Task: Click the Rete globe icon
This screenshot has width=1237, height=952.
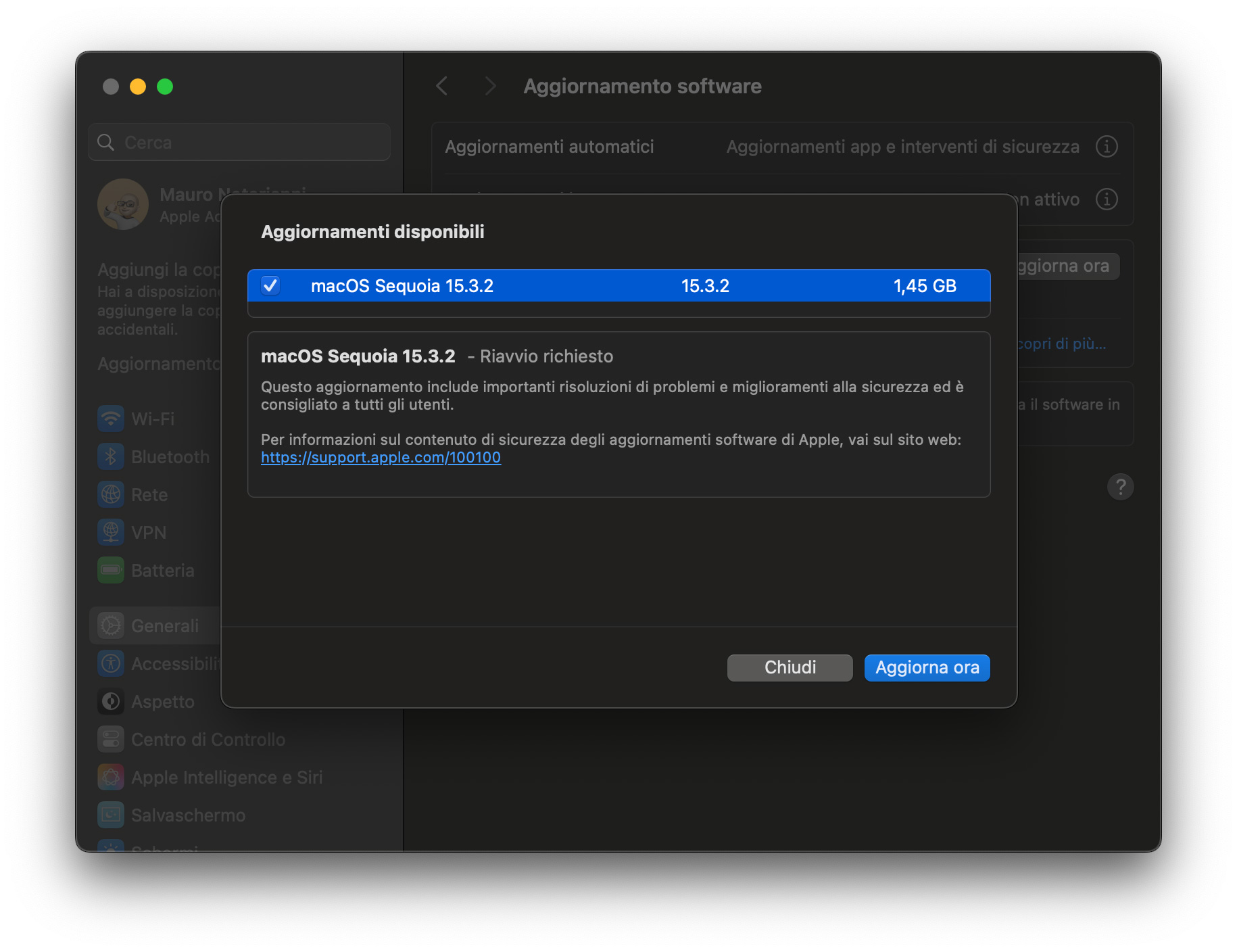Action: [x=111, y=494]
